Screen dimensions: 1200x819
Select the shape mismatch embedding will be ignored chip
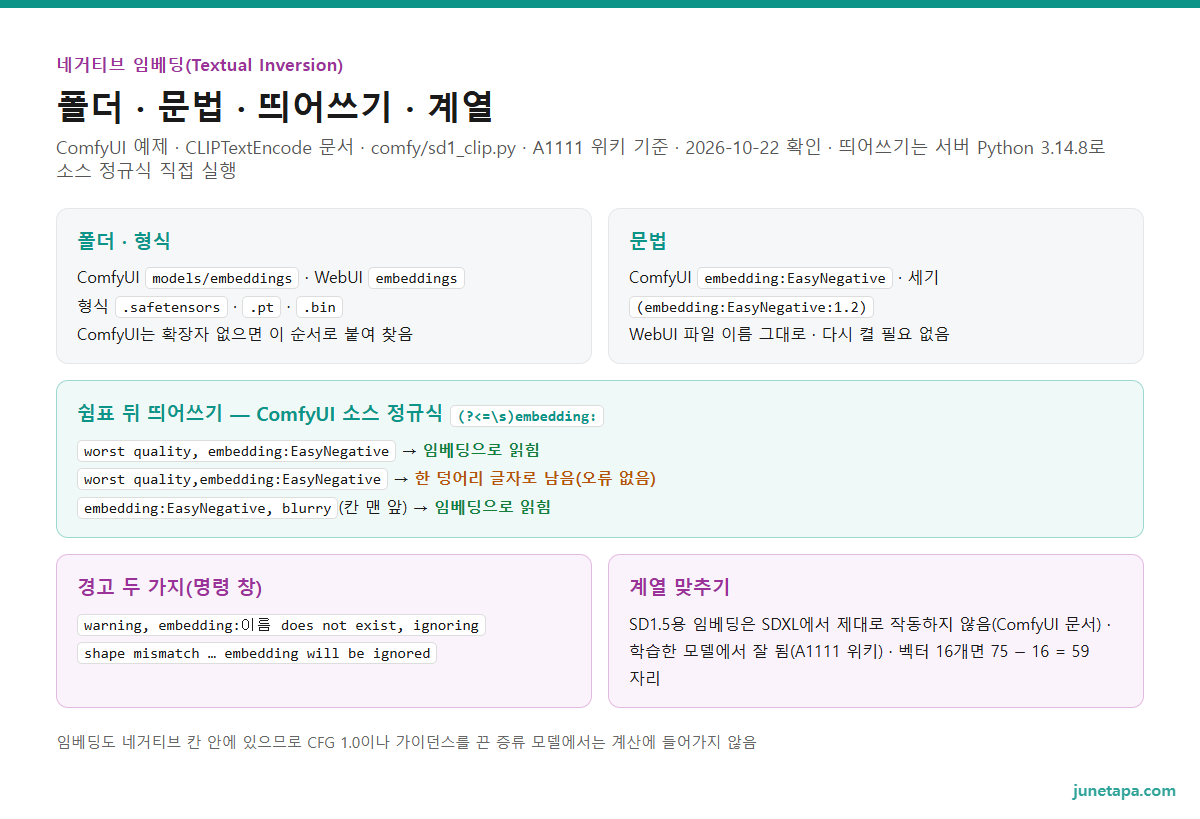(x=257, y=653)
